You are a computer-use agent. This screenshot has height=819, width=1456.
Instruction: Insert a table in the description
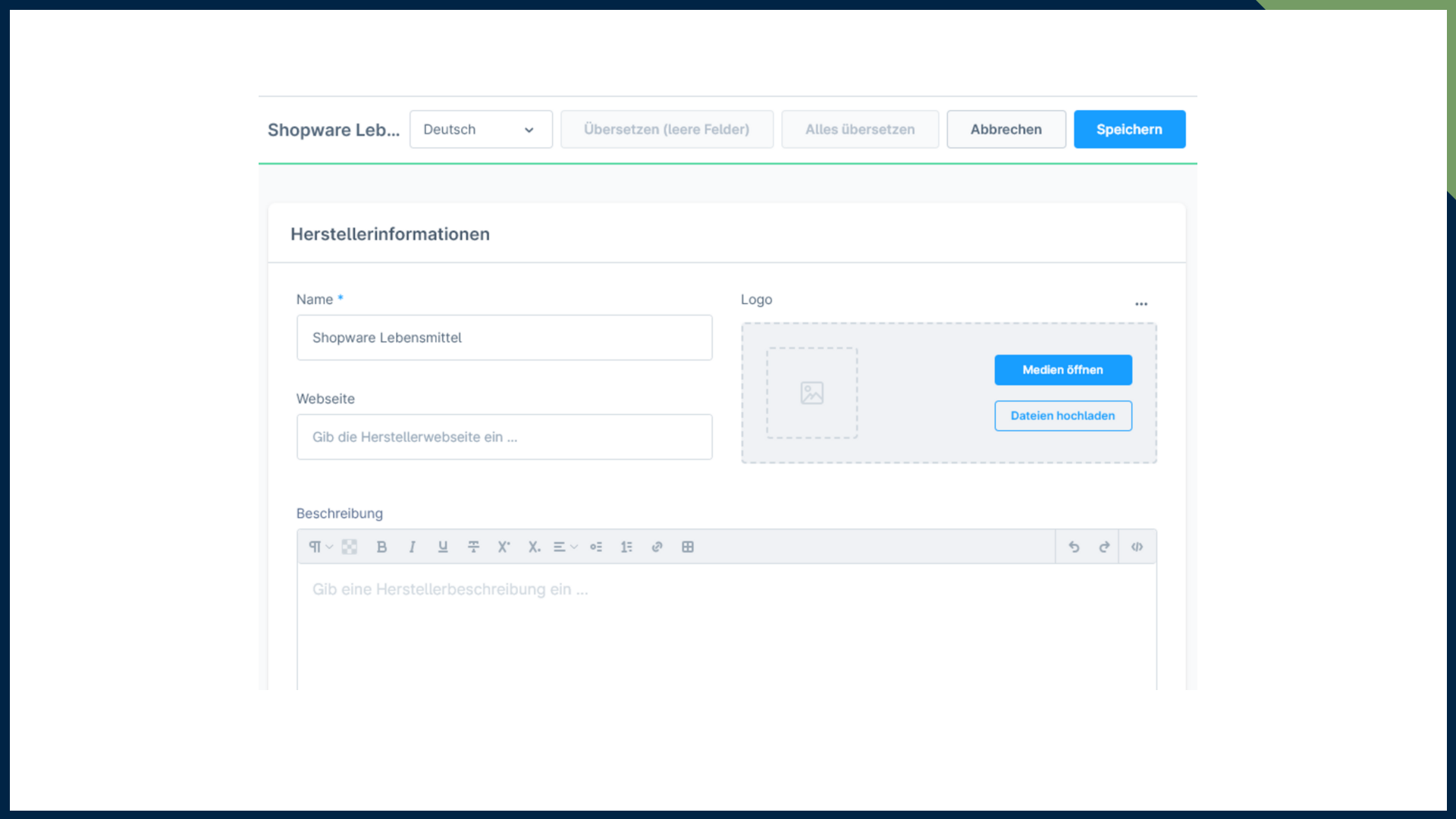click(688, 547)
